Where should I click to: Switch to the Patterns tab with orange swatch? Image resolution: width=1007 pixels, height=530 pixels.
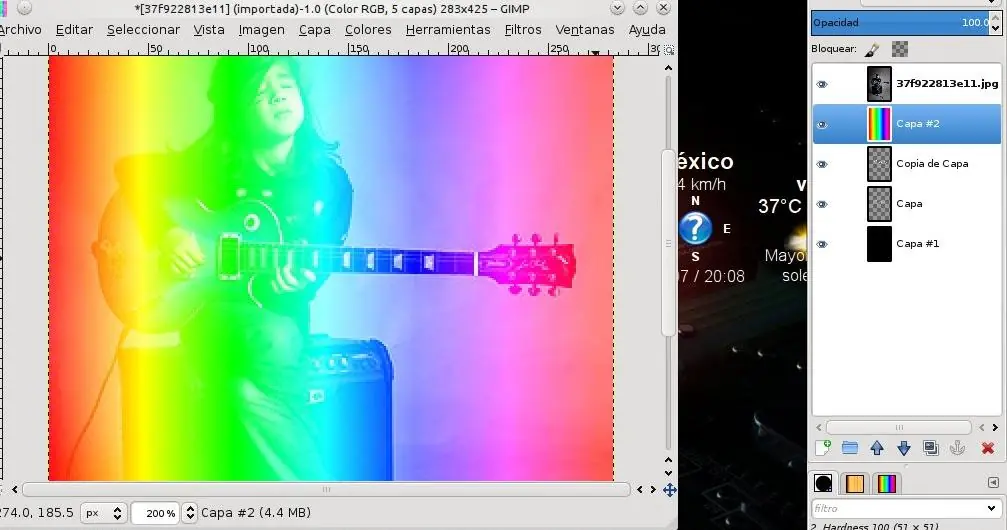[x=855, y=483]
